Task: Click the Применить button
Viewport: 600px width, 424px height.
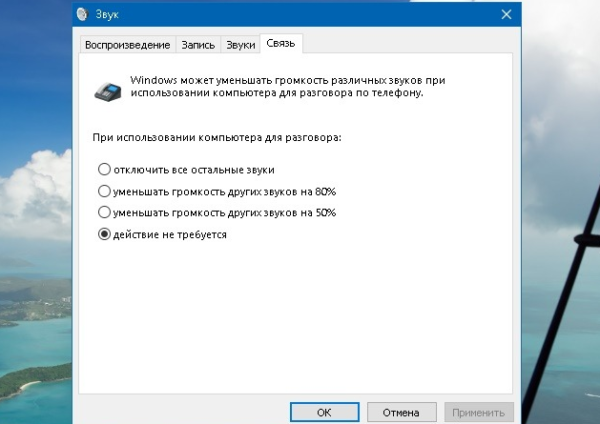Action: [x=479, y=411]
